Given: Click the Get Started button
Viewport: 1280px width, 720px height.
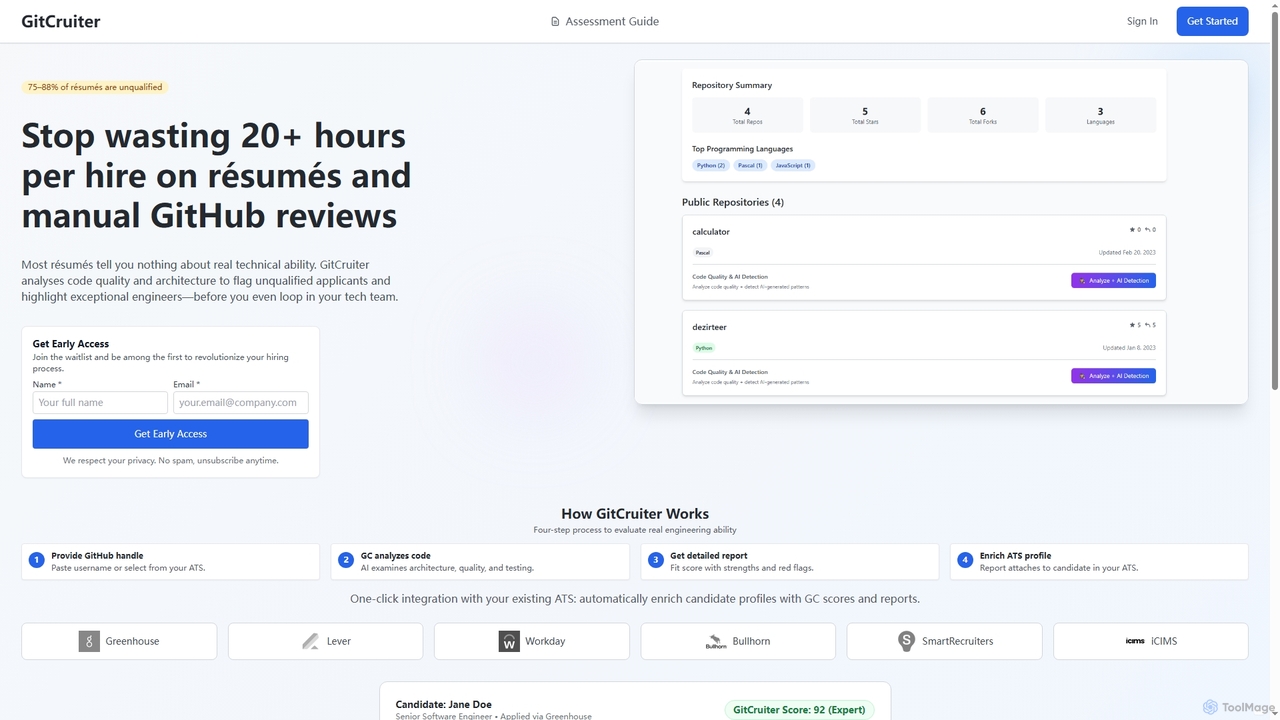Looking at the screenshot, I should (1212, 21).
